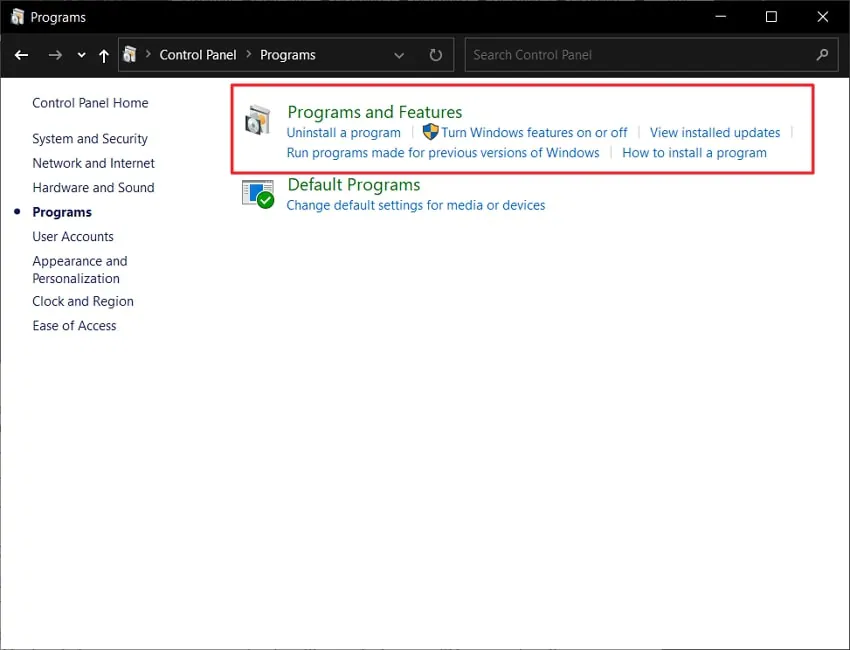The width and height of the screenshot is (850, 650).
Task: Expand the address bar history dropdown
Action: (x=399, y=55)
